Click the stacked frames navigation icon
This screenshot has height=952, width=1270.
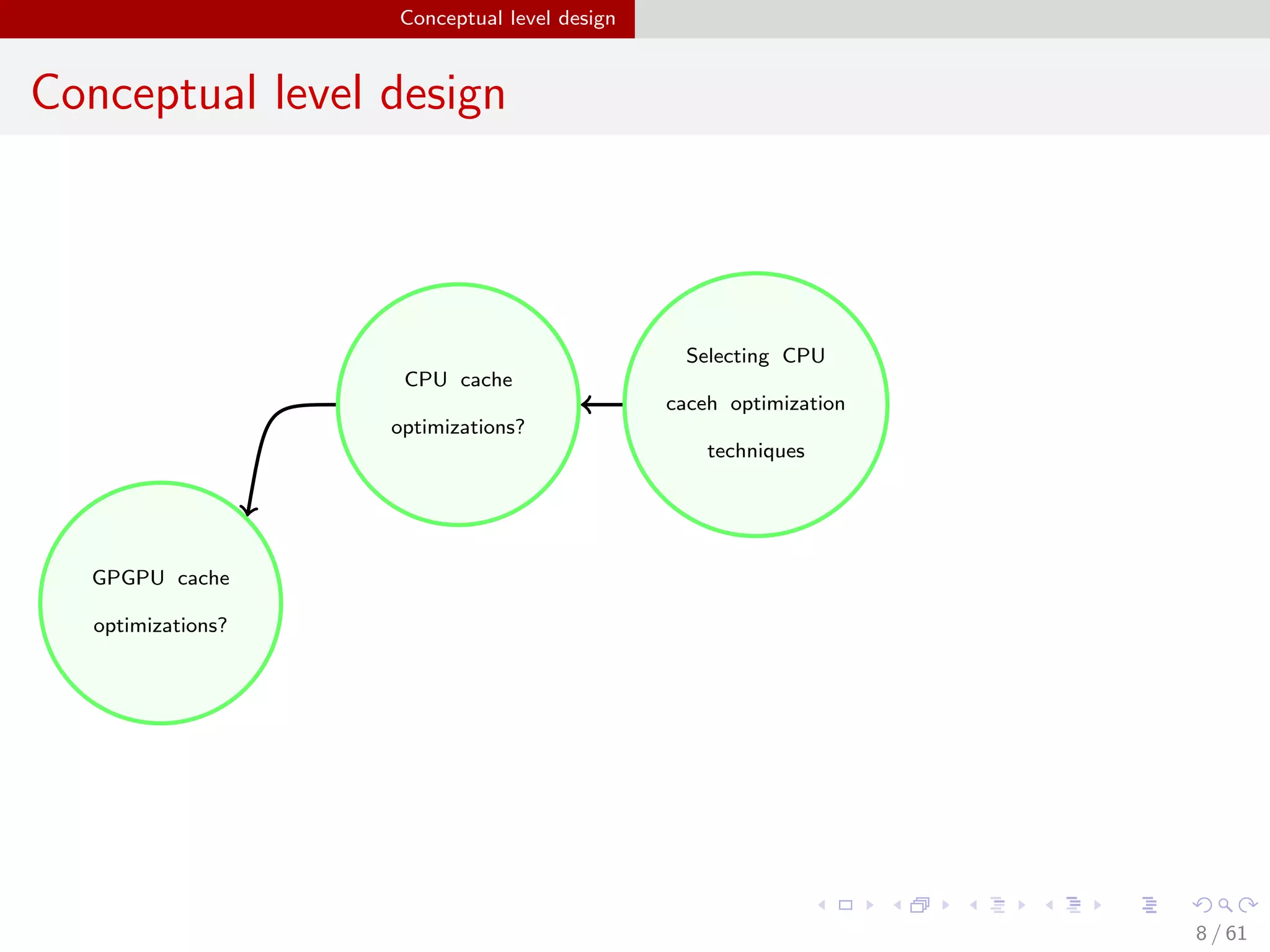[920, 905]
